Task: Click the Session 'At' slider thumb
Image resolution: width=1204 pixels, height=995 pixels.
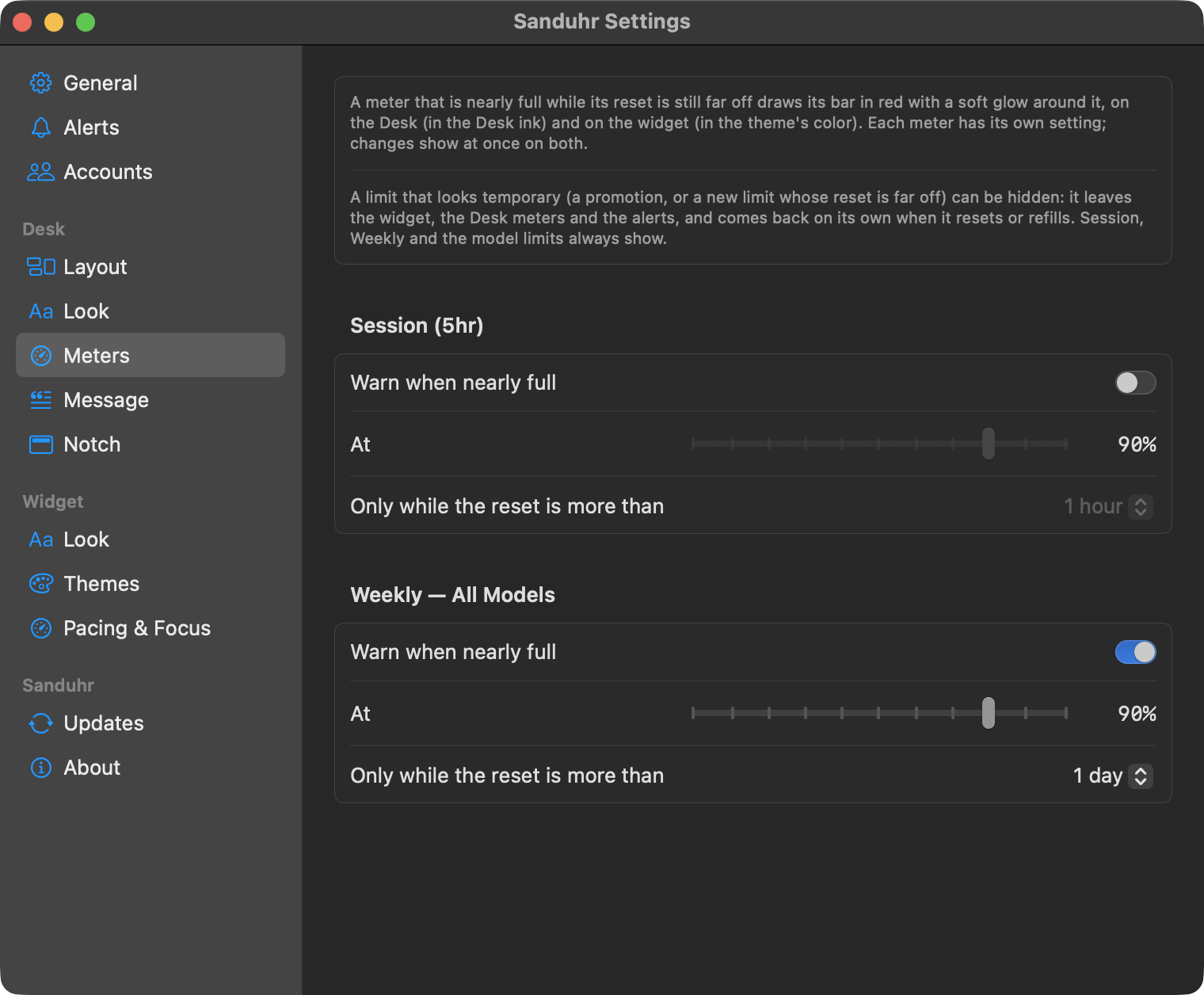Action: point(988,444)
